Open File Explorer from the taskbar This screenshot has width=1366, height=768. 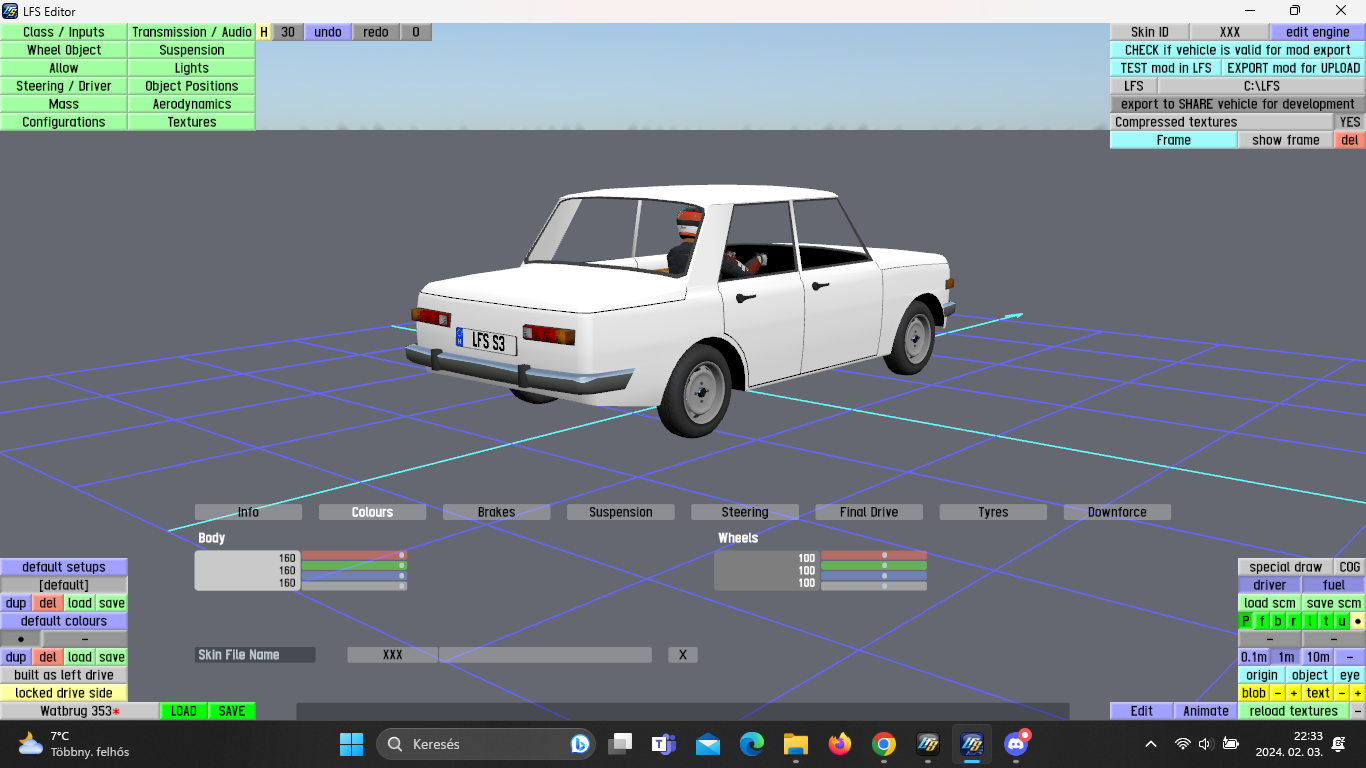796,744
